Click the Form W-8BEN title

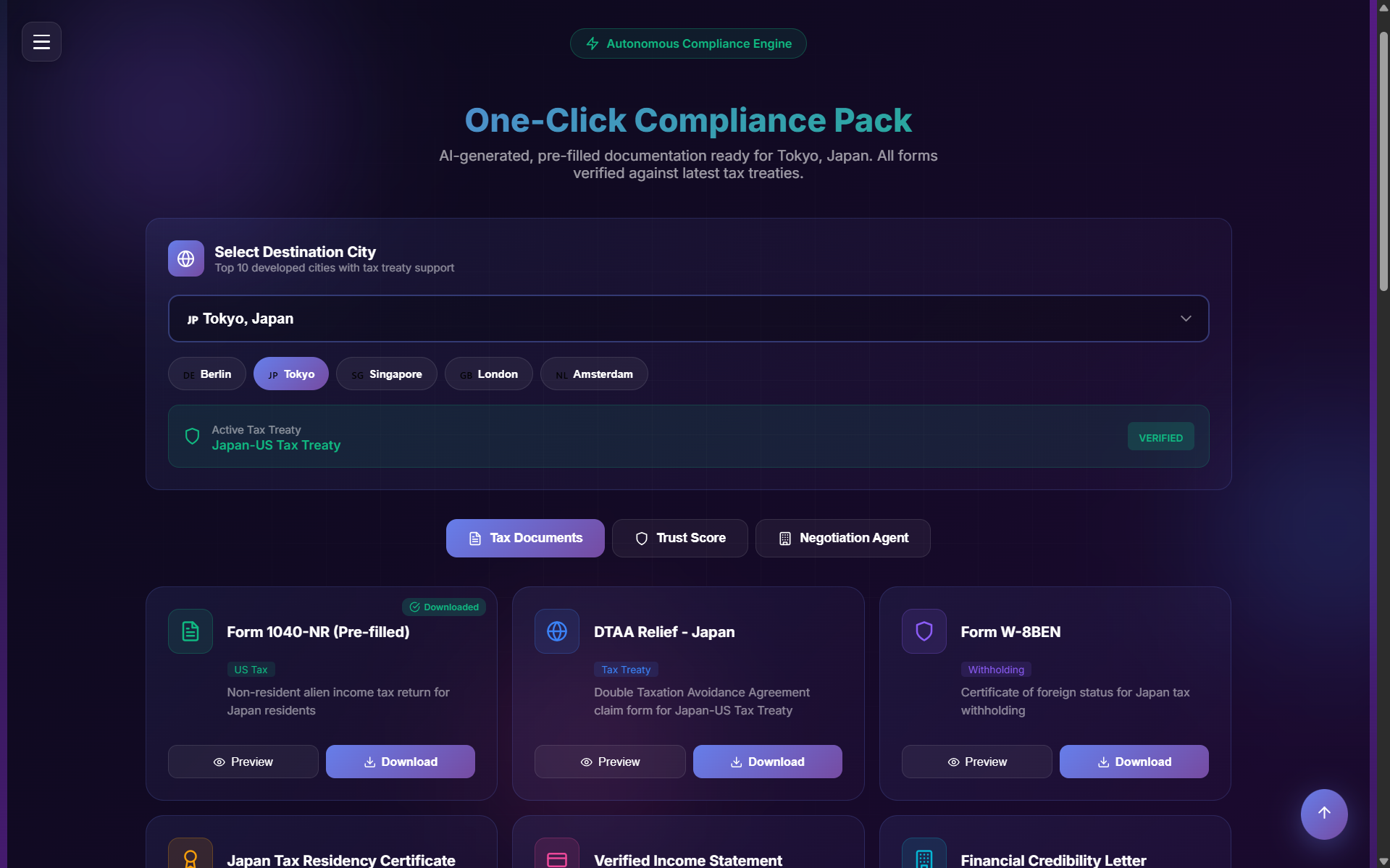1010,632
